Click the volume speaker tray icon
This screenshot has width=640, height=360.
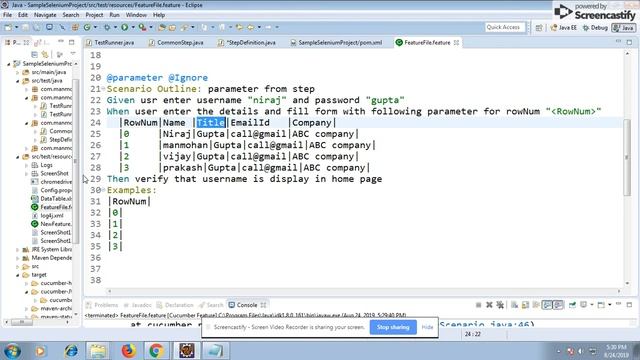click(580, 351)
